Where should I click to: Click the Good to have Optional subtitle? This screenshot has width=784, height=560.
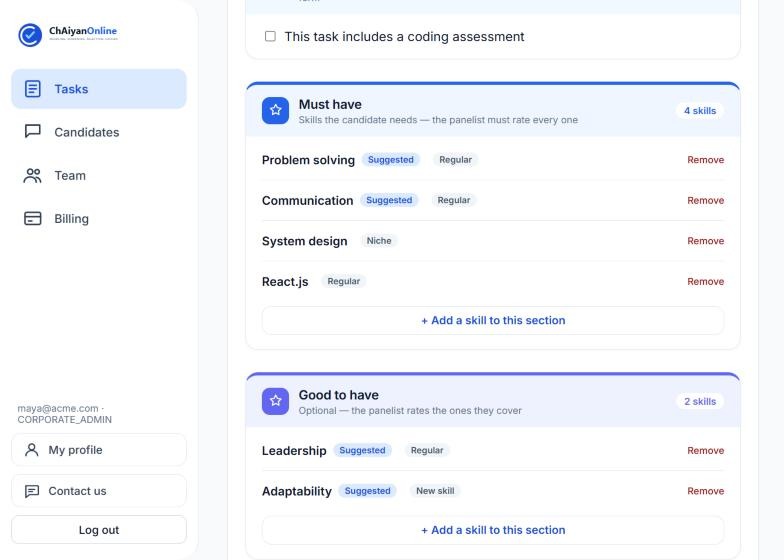[x=410, y=410]
